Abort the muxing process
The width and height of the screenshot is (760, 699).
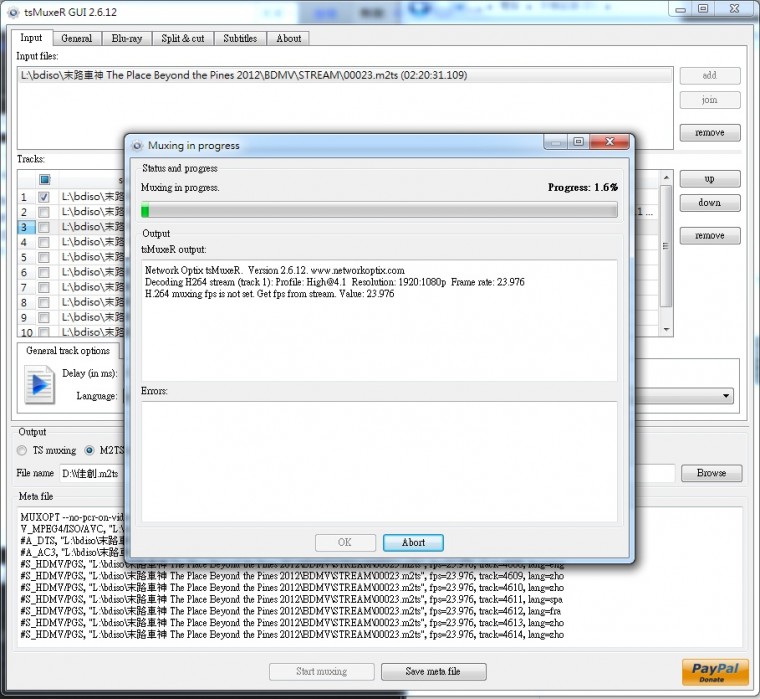(413, 543)
